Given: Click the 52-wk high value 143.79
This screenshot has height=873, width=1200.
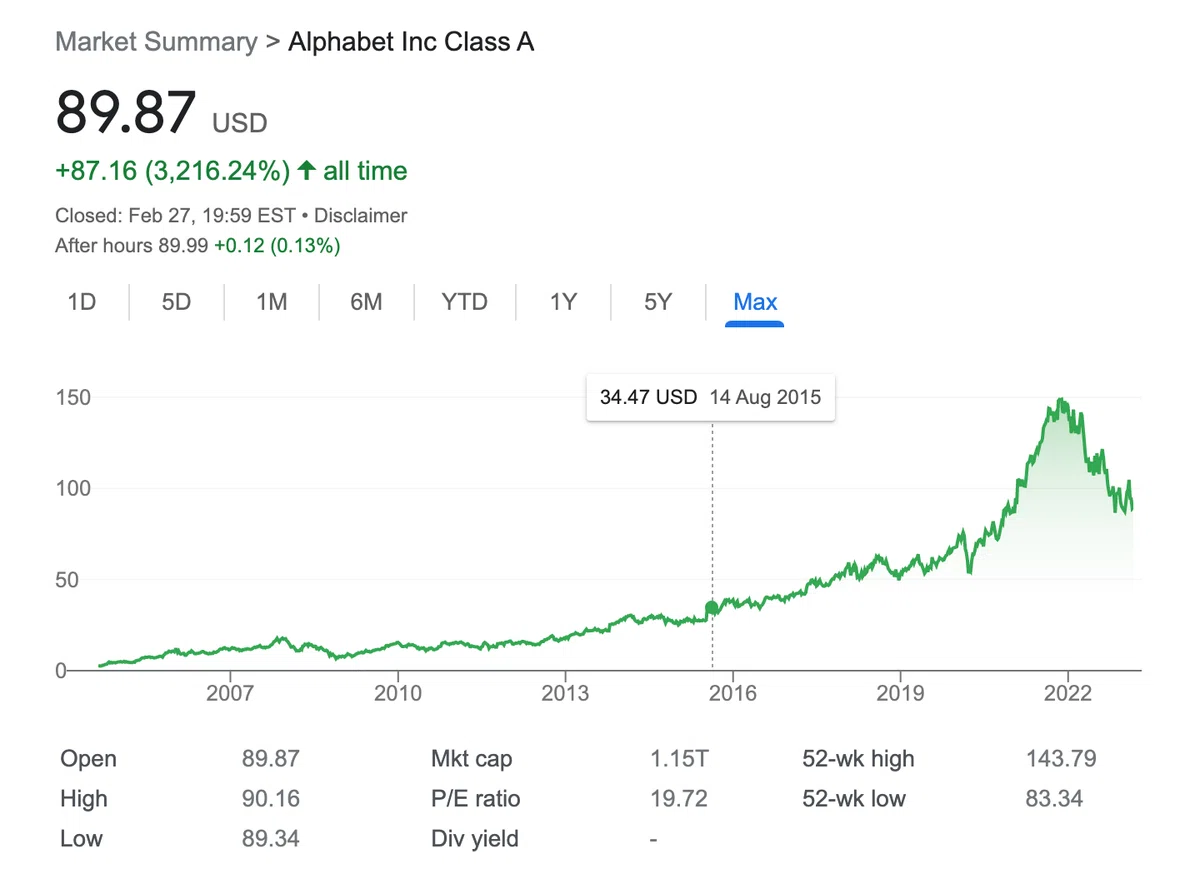Looking at the screenshot, I should coord(1061,759).
